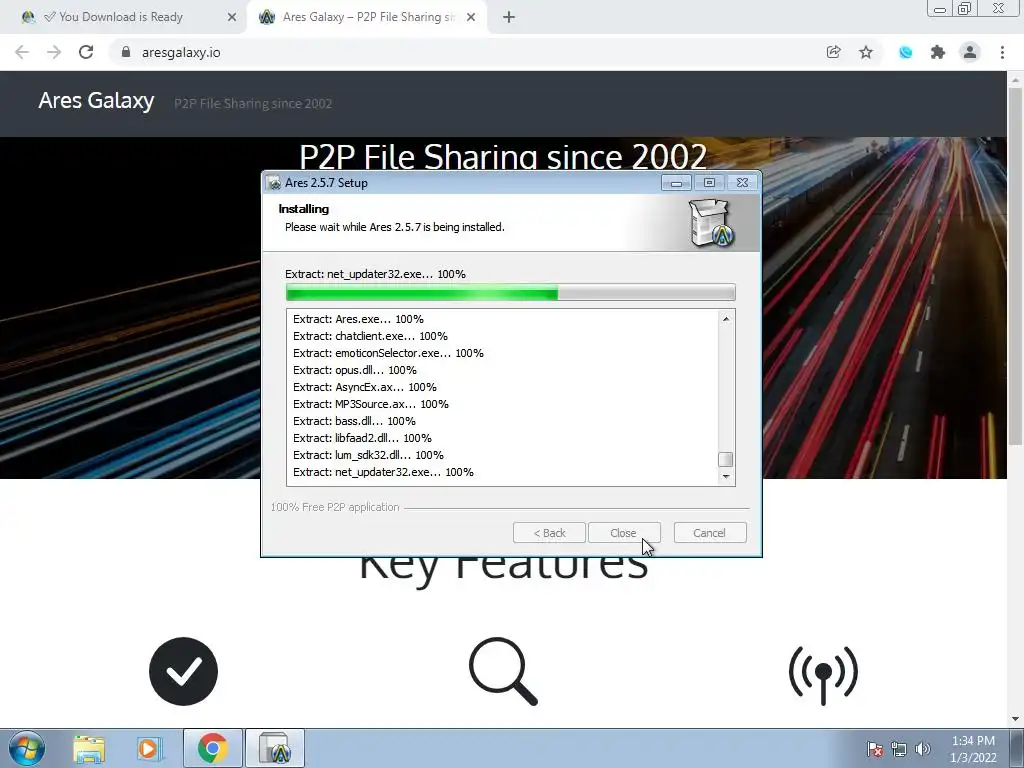Image resolution: width=1024 pixels, height=768 pixels.
Task: Minimize the Chrome window
Action: coord(940,9)
